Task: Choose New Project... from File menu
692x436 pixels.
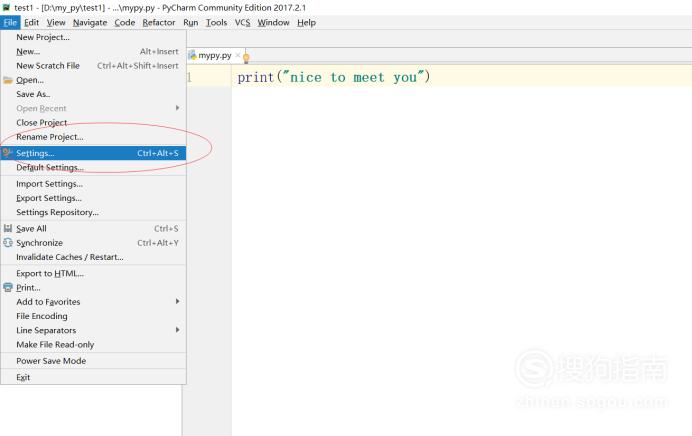Action: pyautogui.click(x=93, y=37)
